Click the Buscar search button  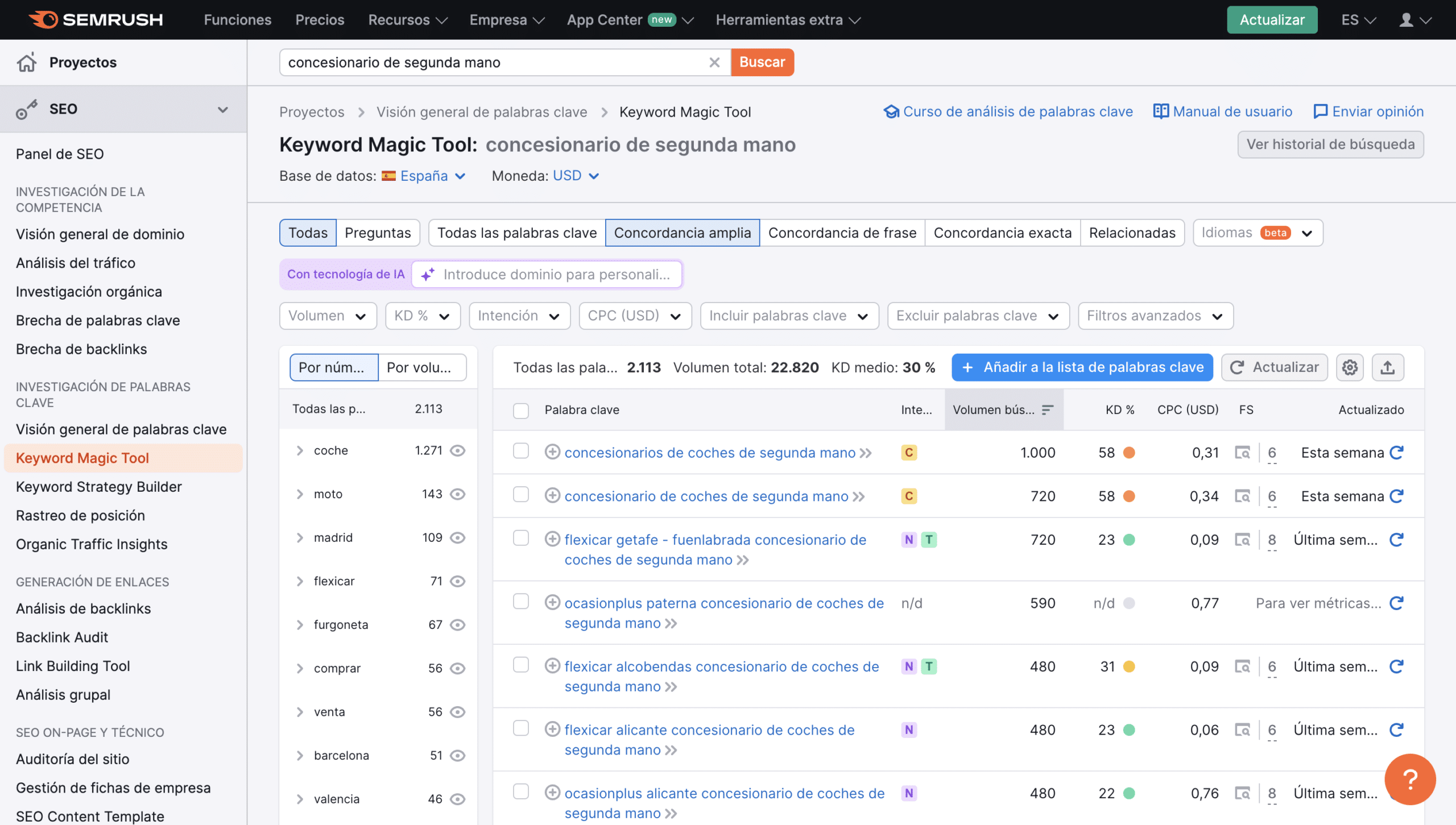762,62
